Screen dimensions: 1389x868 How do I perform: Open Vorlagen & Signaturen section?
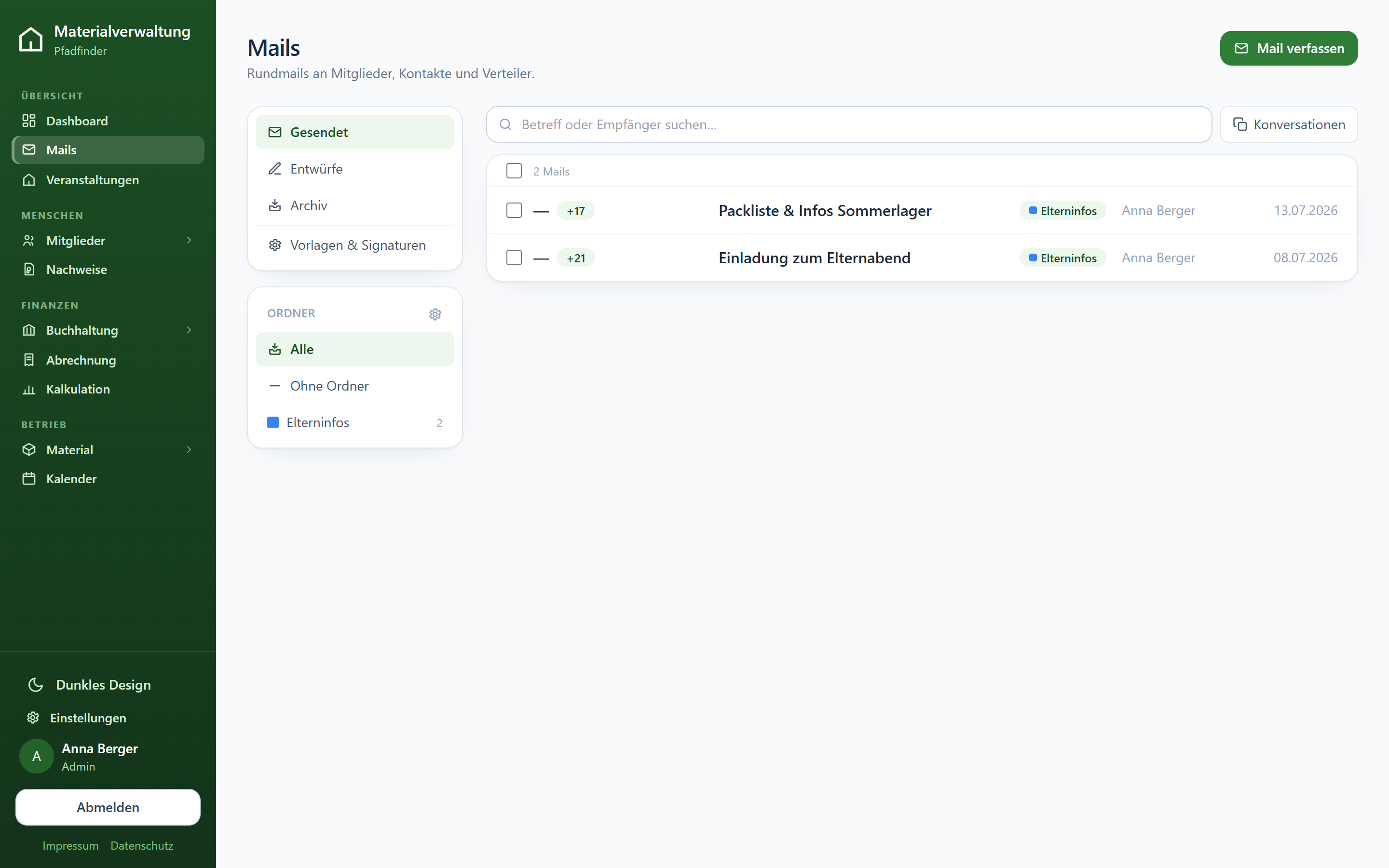click(x=354, y=245)
